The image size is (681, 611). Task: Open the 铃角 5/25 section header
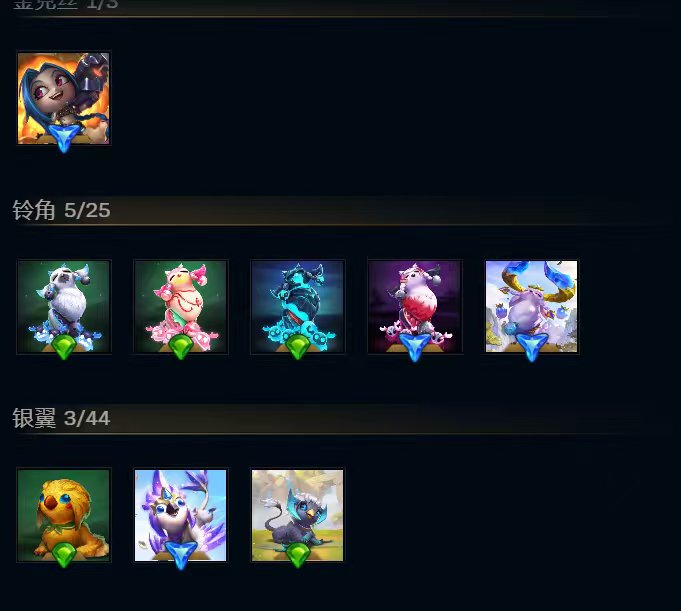point(61,210)
